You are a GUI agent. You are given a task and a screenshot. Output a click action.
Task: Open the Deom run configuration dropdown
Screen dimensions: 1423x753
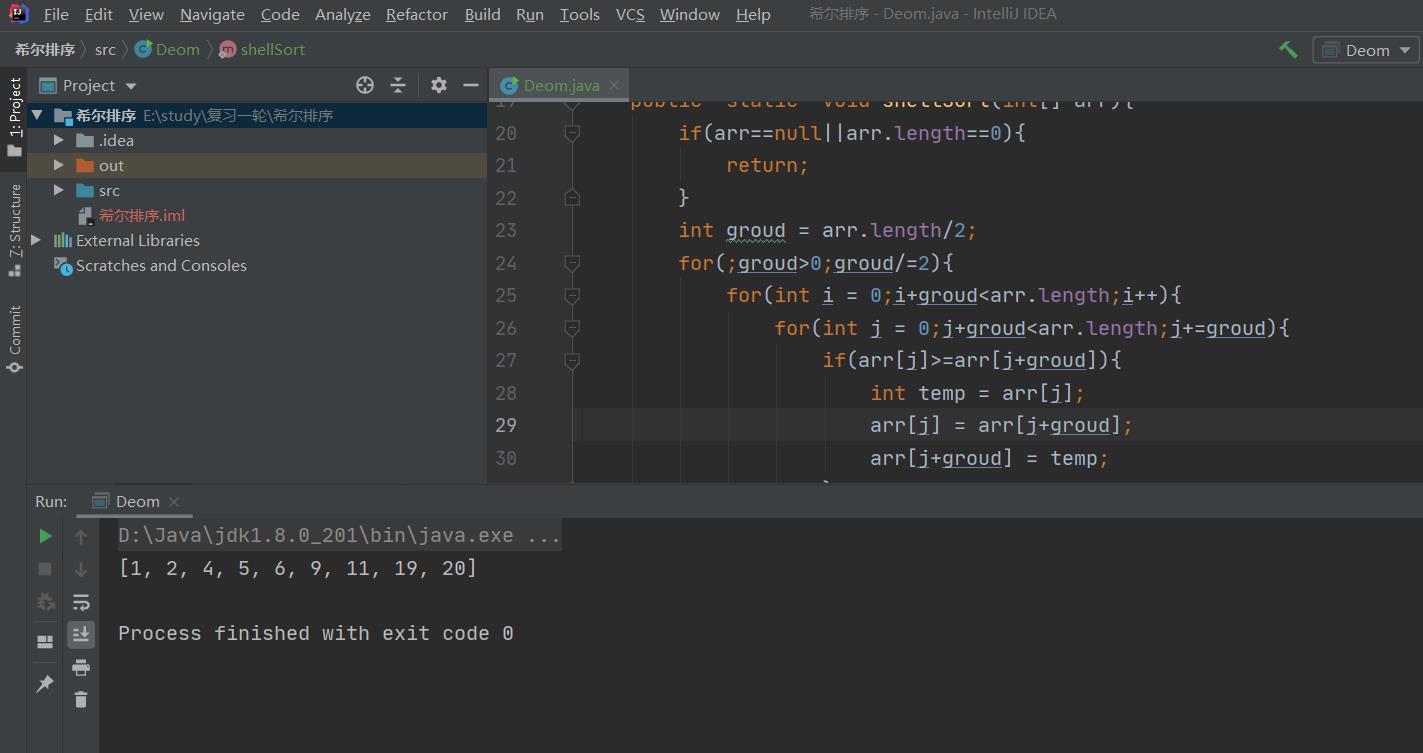1367,50
